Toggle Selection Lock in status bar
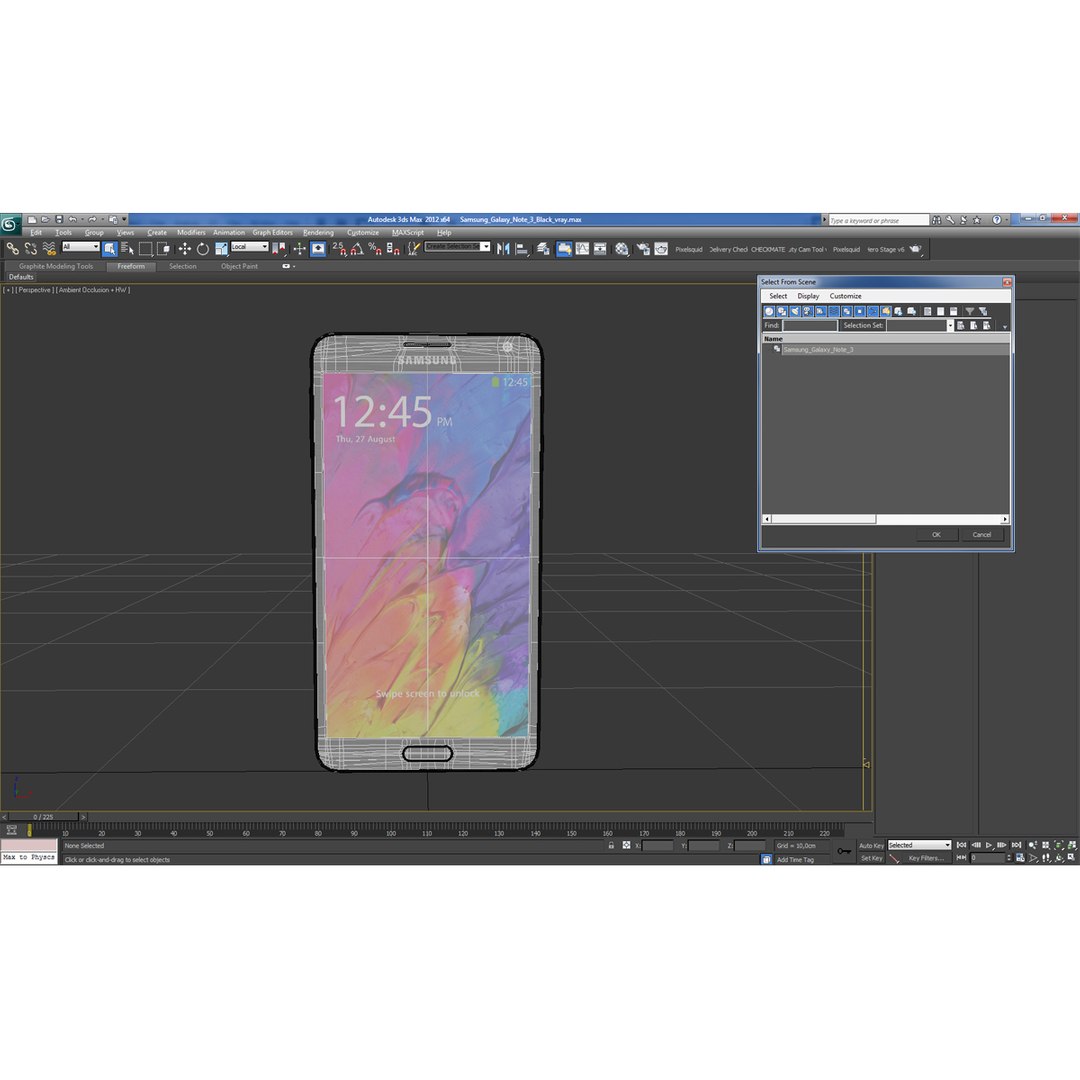This screenshot has height=1080, width=1080. click(x=611, y=845)
